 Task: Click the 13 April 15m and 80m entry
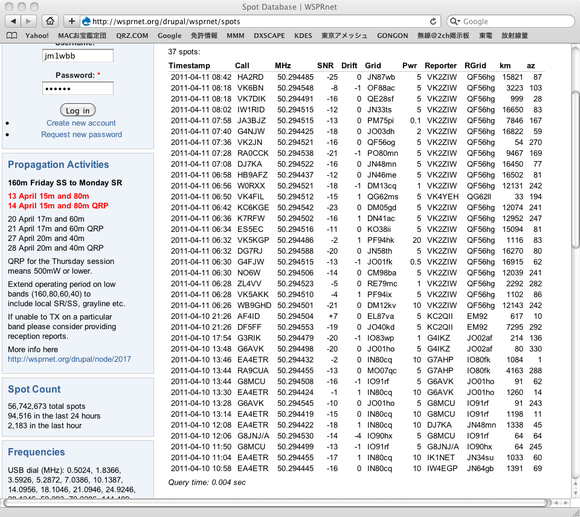tap(48, 196)
